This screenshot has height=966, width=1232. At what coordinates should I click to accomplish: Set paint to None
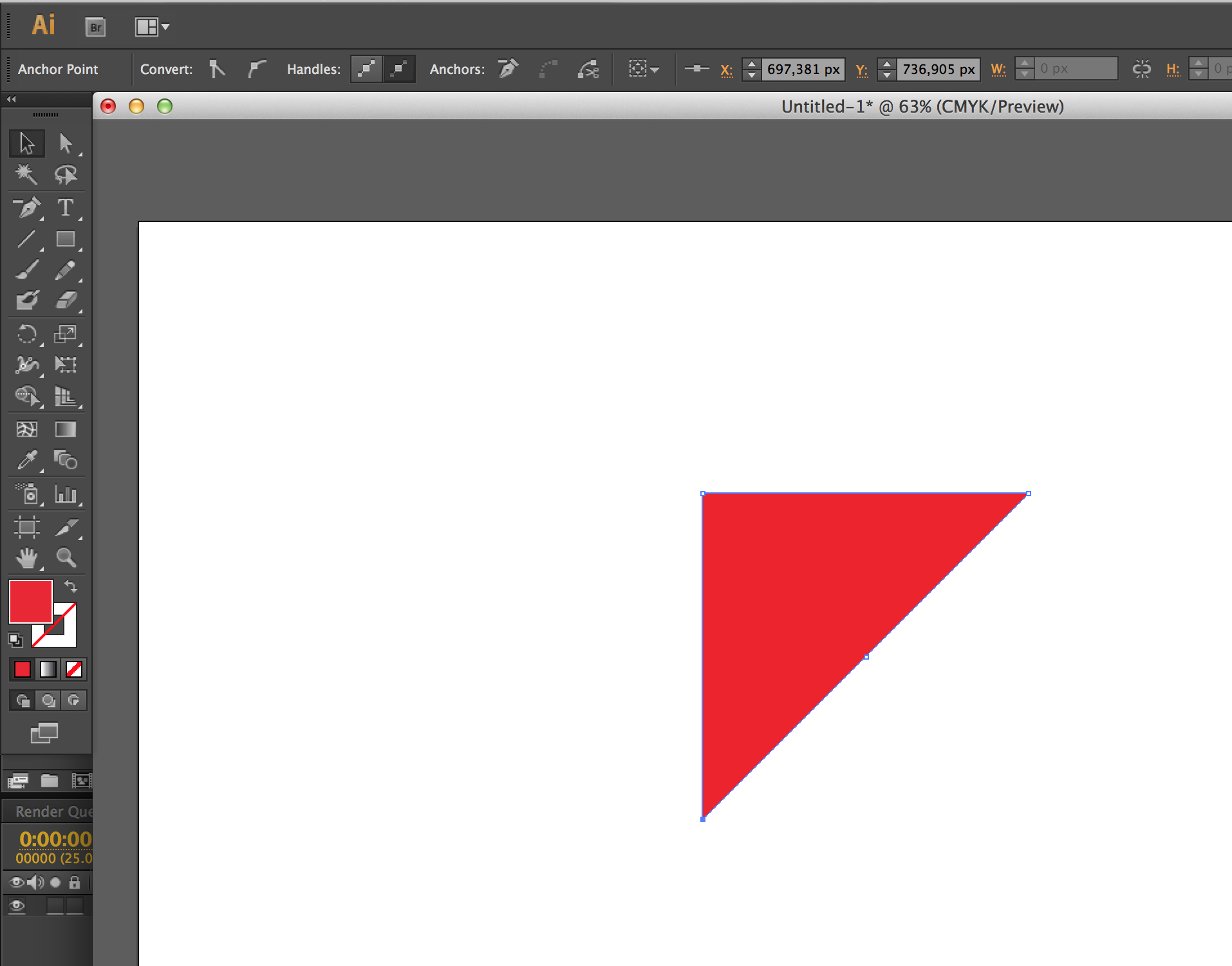pos(74,669)
